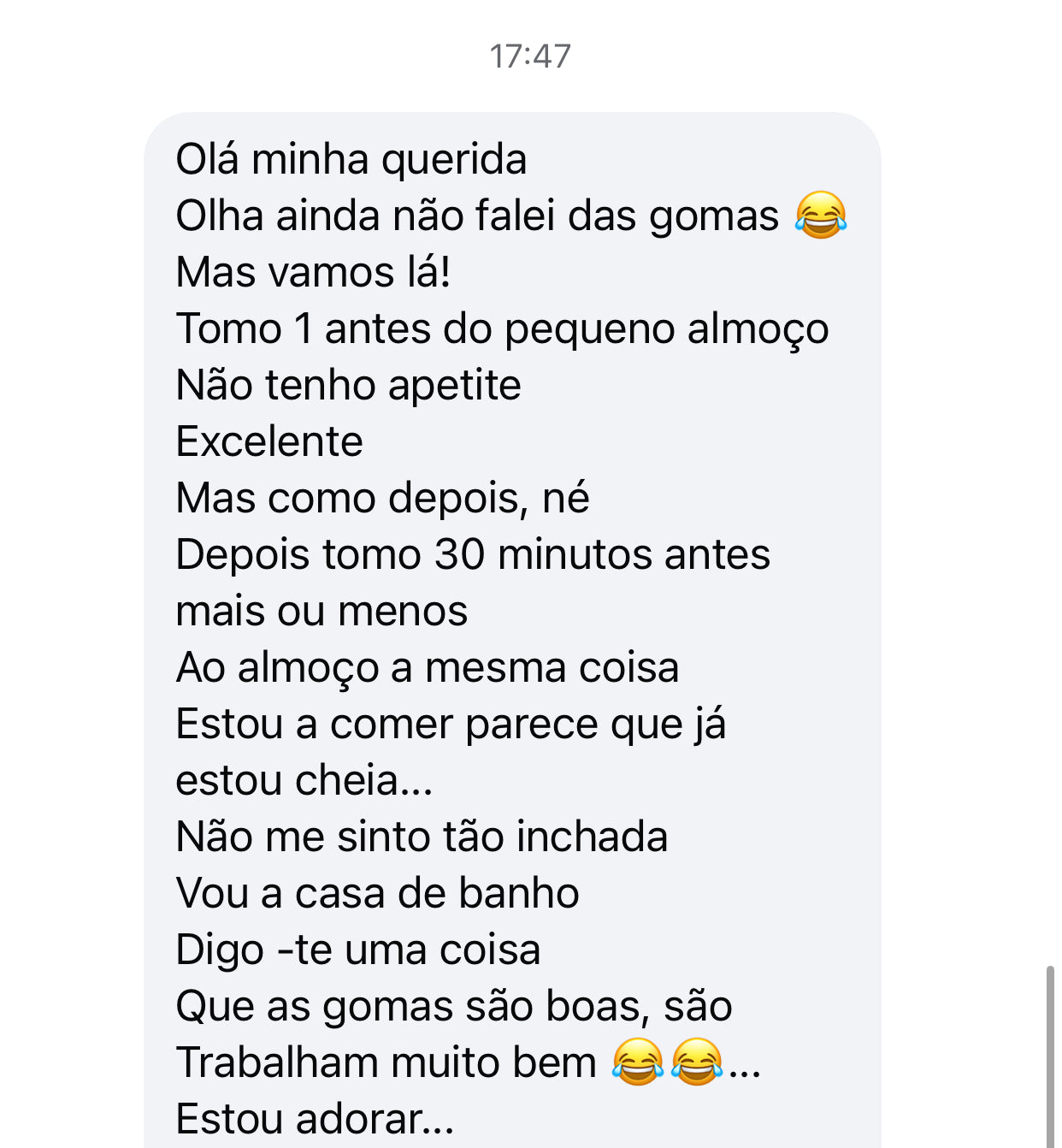Click the 17:47 timestamp
1062x1148 pixels.
click(x=530, y=56)
